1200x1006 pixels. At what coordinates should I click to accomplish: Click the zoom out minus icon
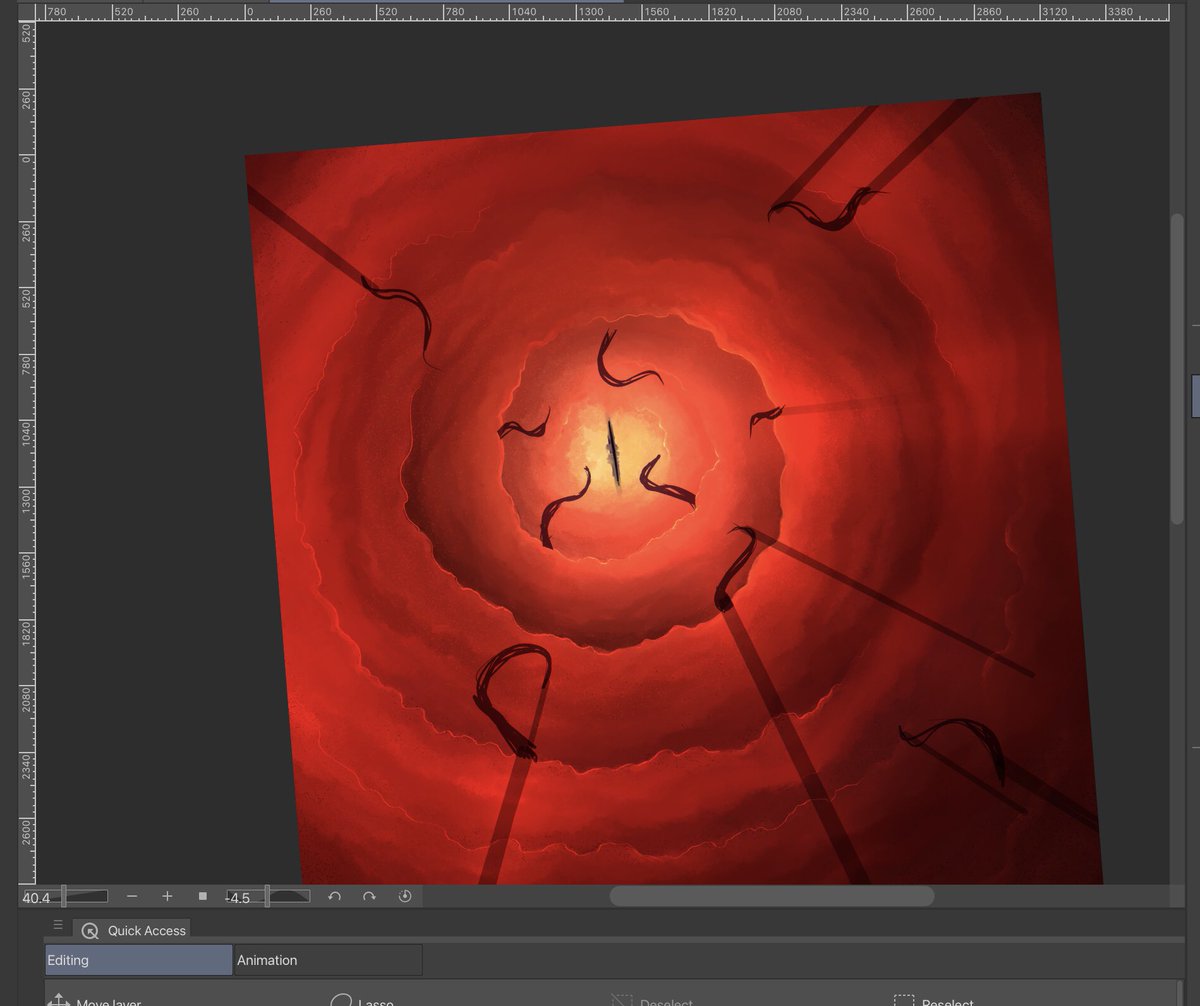132,897
